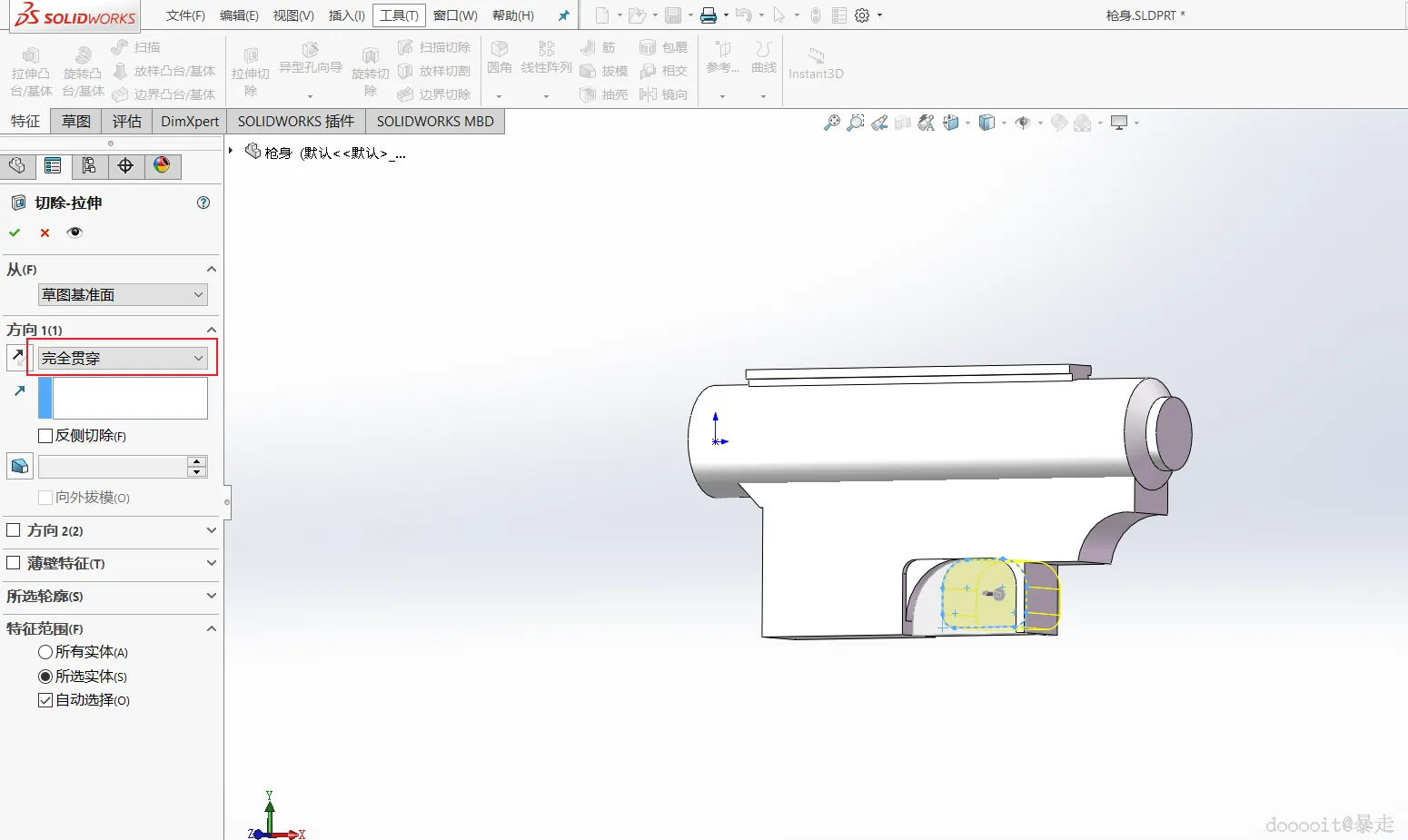
Task: Open the DimXpertManager crosshair tab icon
Action: pos(125,165)
